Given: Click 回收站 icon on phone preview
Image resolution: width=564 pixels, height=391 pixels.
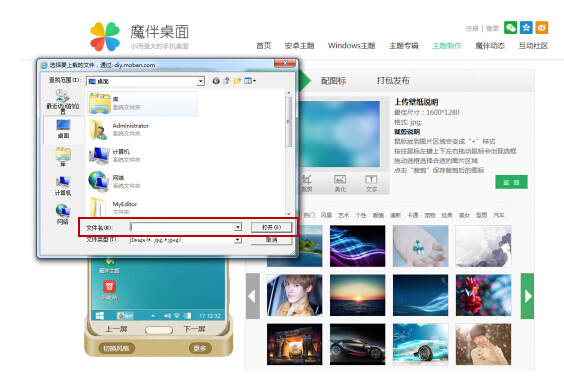Looking at the screenshot, I should 109,290.
